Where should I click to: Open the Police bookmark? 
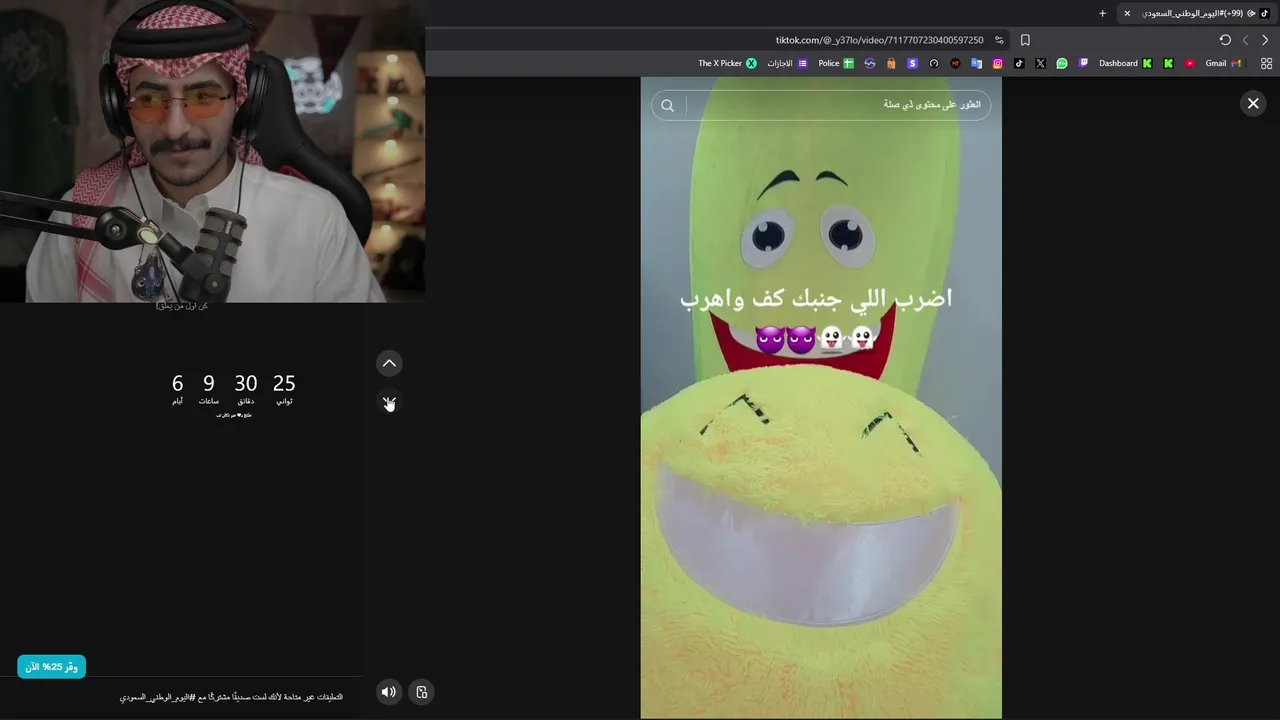coord(836,63)
